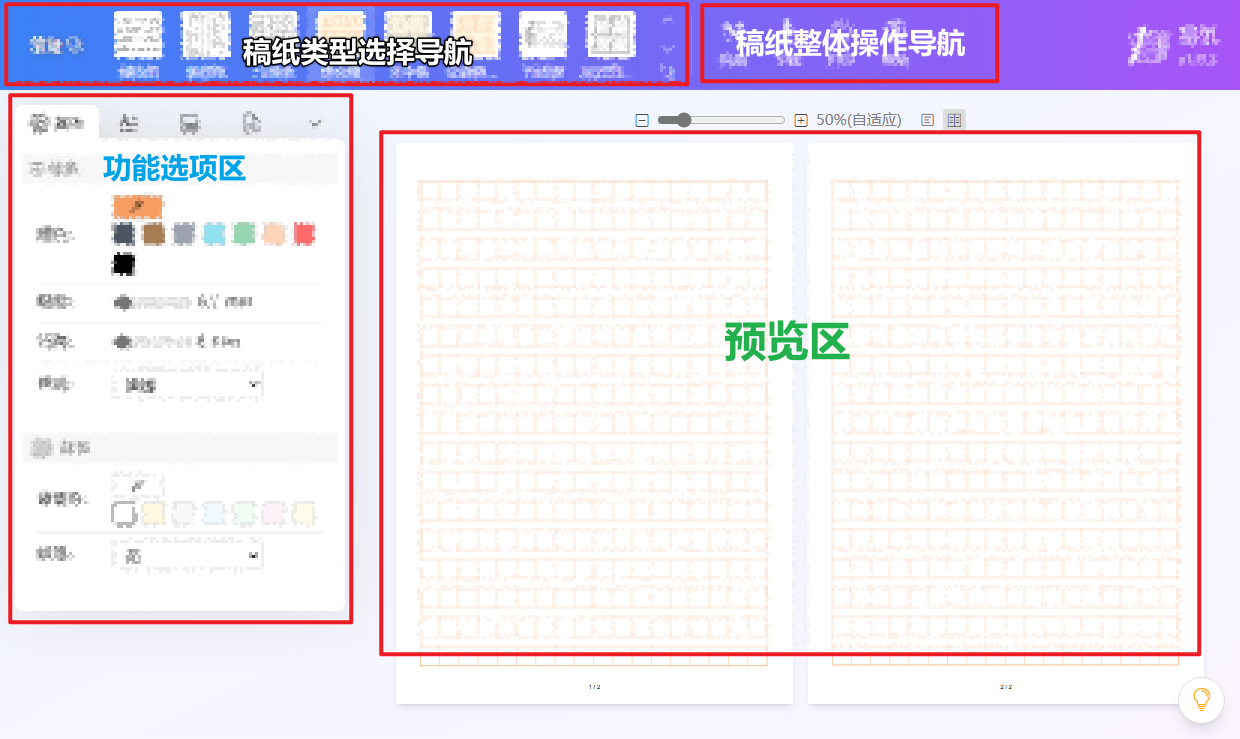Image resolution: width=1240 pixels, height=739 pixels.
Task: Select the white background color swatch
Action: 124,514
